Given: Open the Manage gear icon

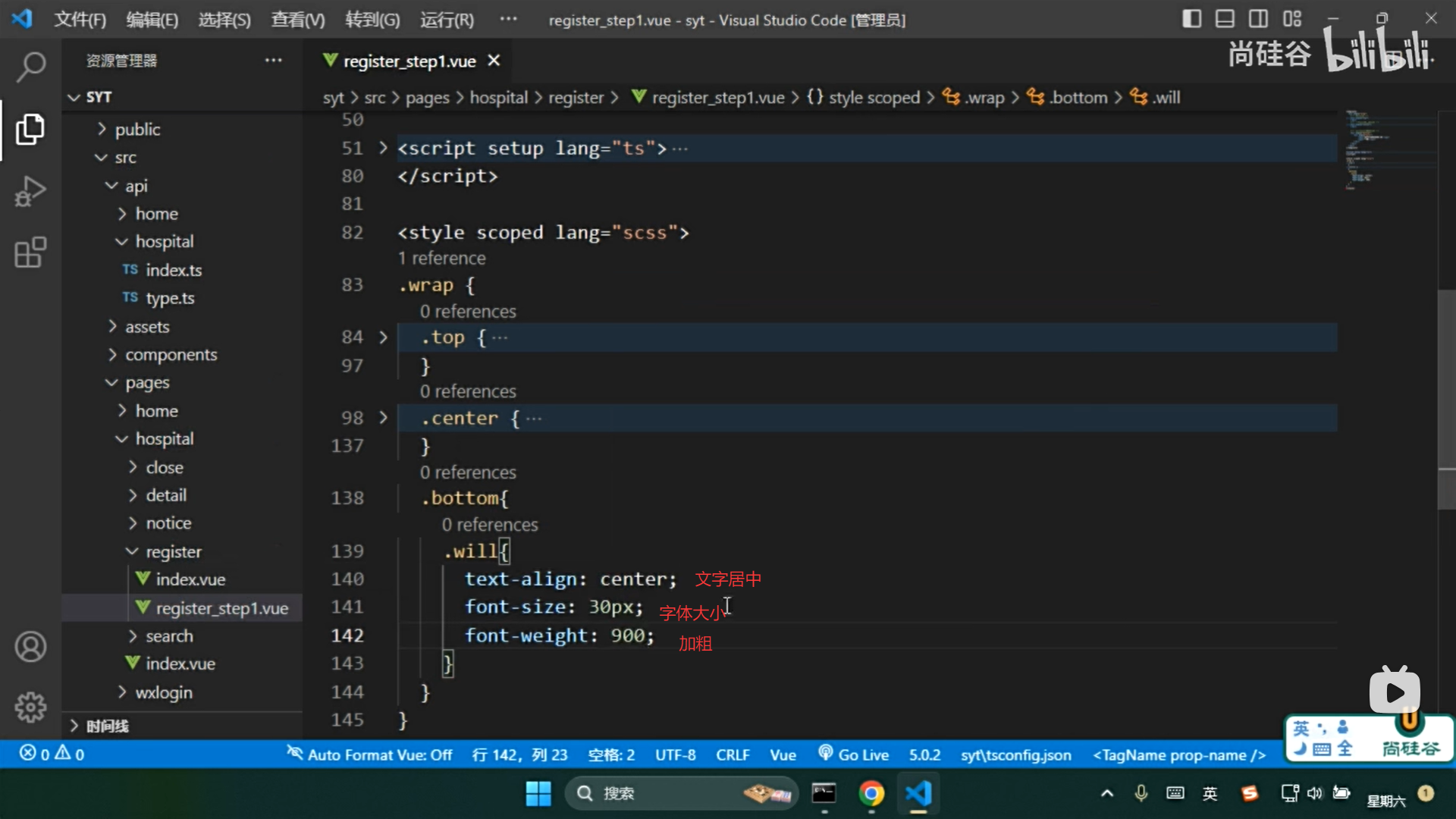Looking at the screenshot, I should coord(30,707).
